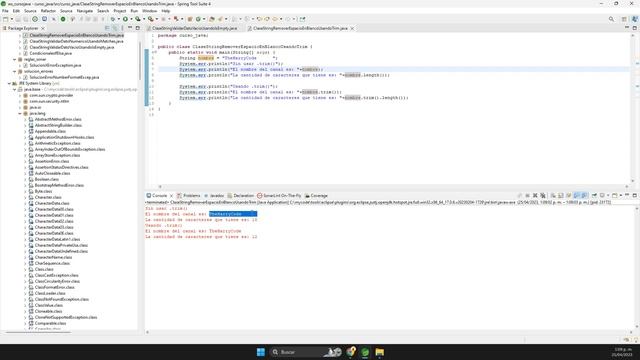The height and width of the screenshot is (360, 640).
Task: Expand the java.io package node
Action: point(20,107)
